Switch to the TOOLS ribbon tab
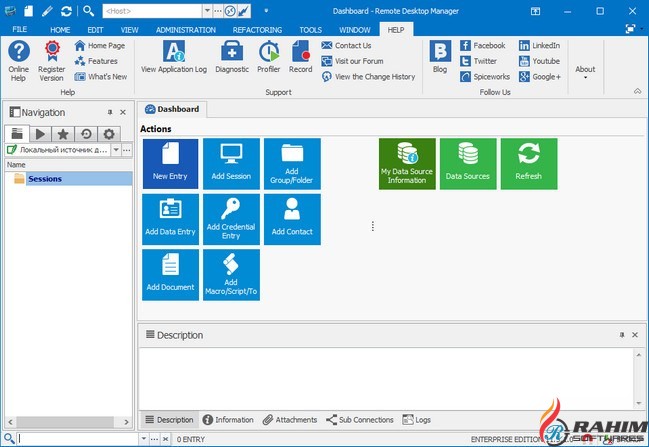 coord(310,30)
